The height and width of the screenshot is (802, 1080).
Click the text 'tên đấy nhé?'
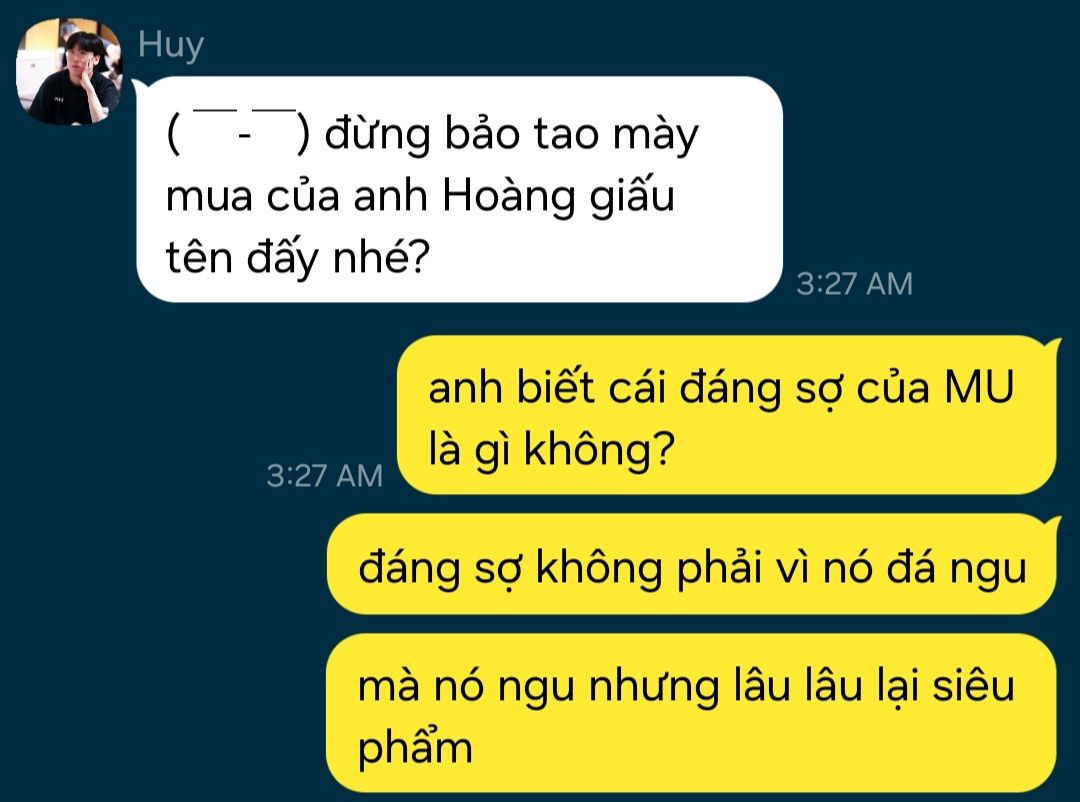click(298, 258)
